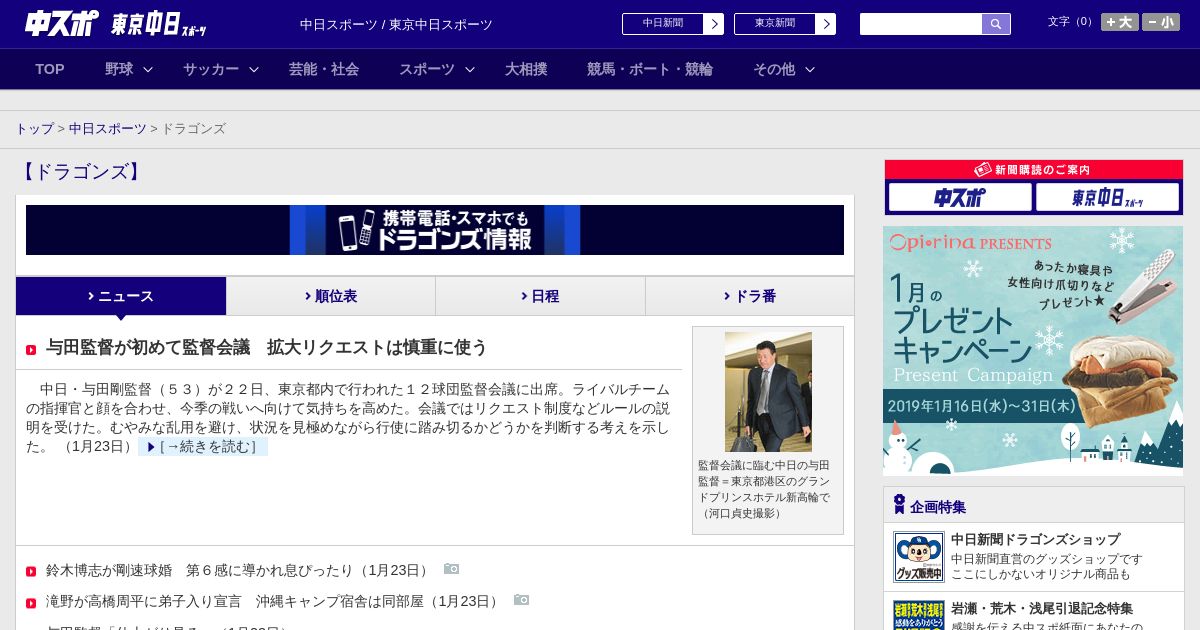Image resolution: width=1200 pixels, height=630 pixels.
Task: Open 芸能・社会 navigation item
Action: coord(324,69)
